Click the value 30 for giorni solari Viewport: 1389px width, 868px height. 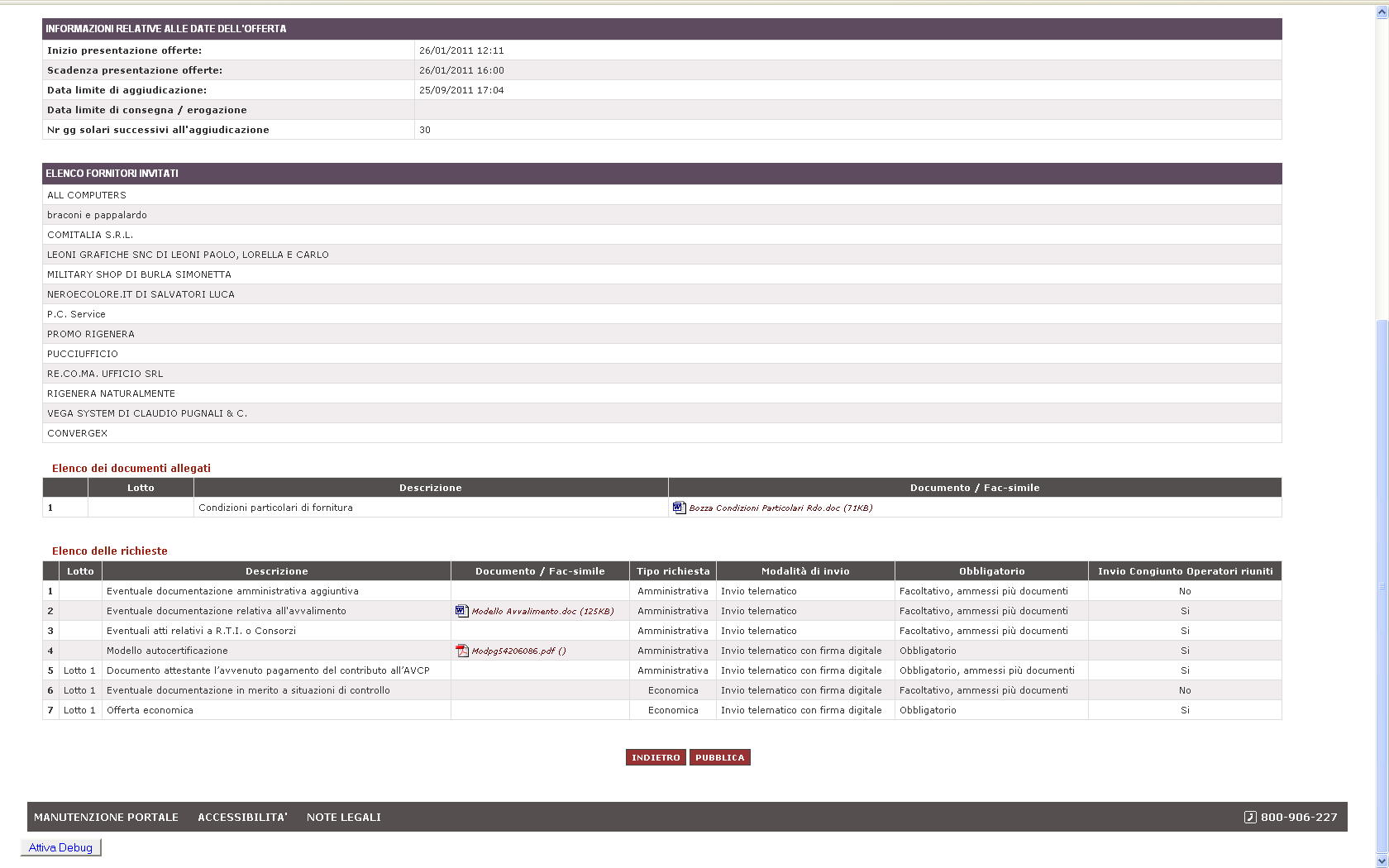pos(425,130)
